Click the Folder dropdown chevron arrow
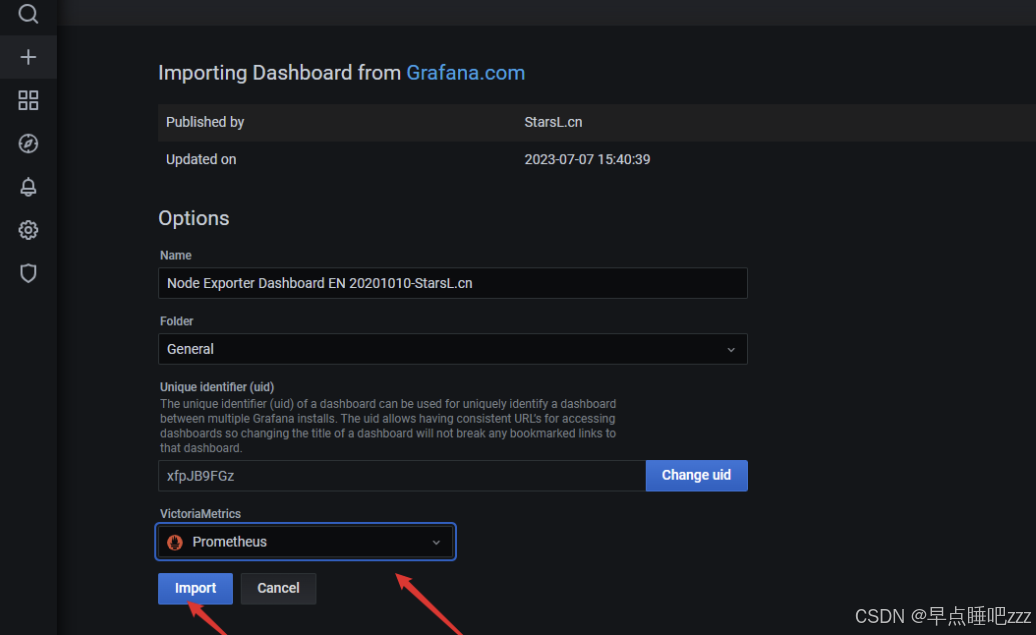This screenshot has height=635, width=1036. [731, 350]
